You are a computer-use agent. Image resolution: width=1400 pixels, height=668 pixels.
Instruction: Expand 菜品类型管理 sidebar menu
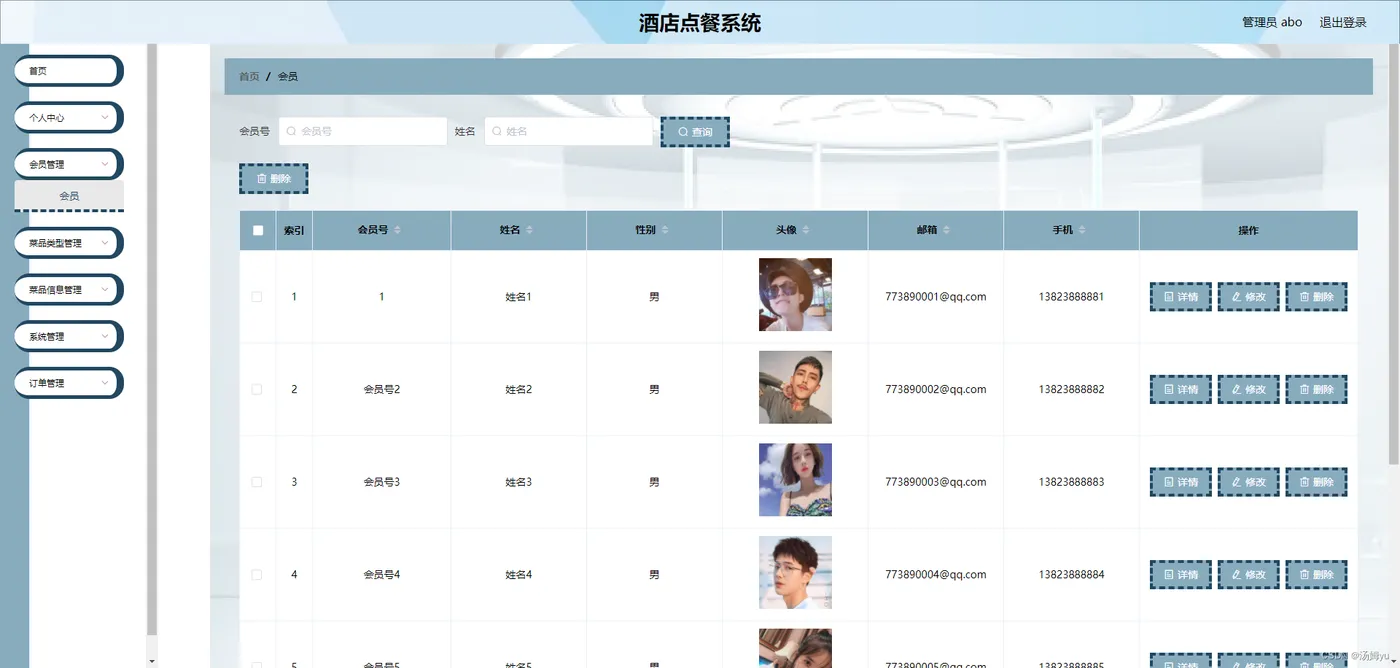click(68, 243)
